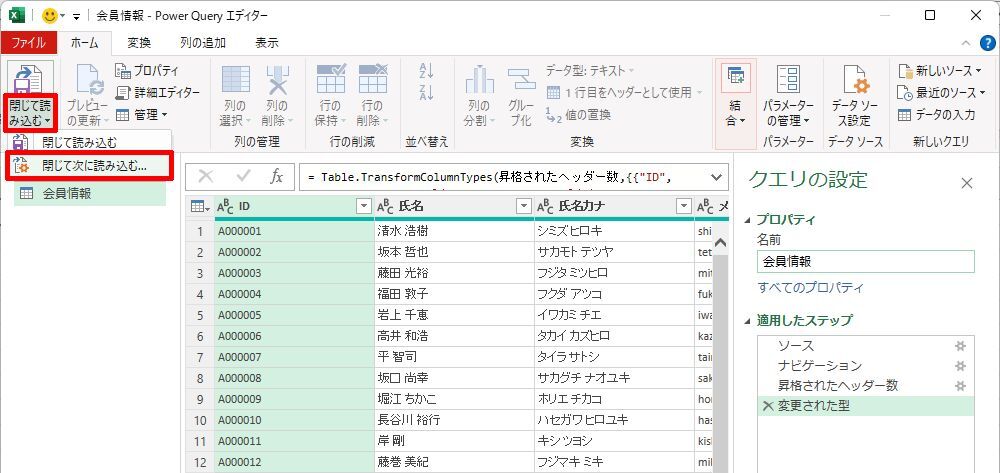Click the 閉じて読み込む ribbon icon
Viewport: 1000px width, 473px height.
(x=29, y=78)
